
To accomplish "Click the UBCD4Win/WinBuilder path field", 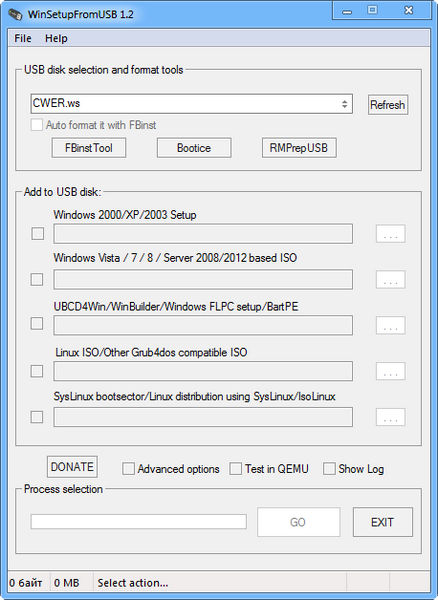I will click(203, 325).
